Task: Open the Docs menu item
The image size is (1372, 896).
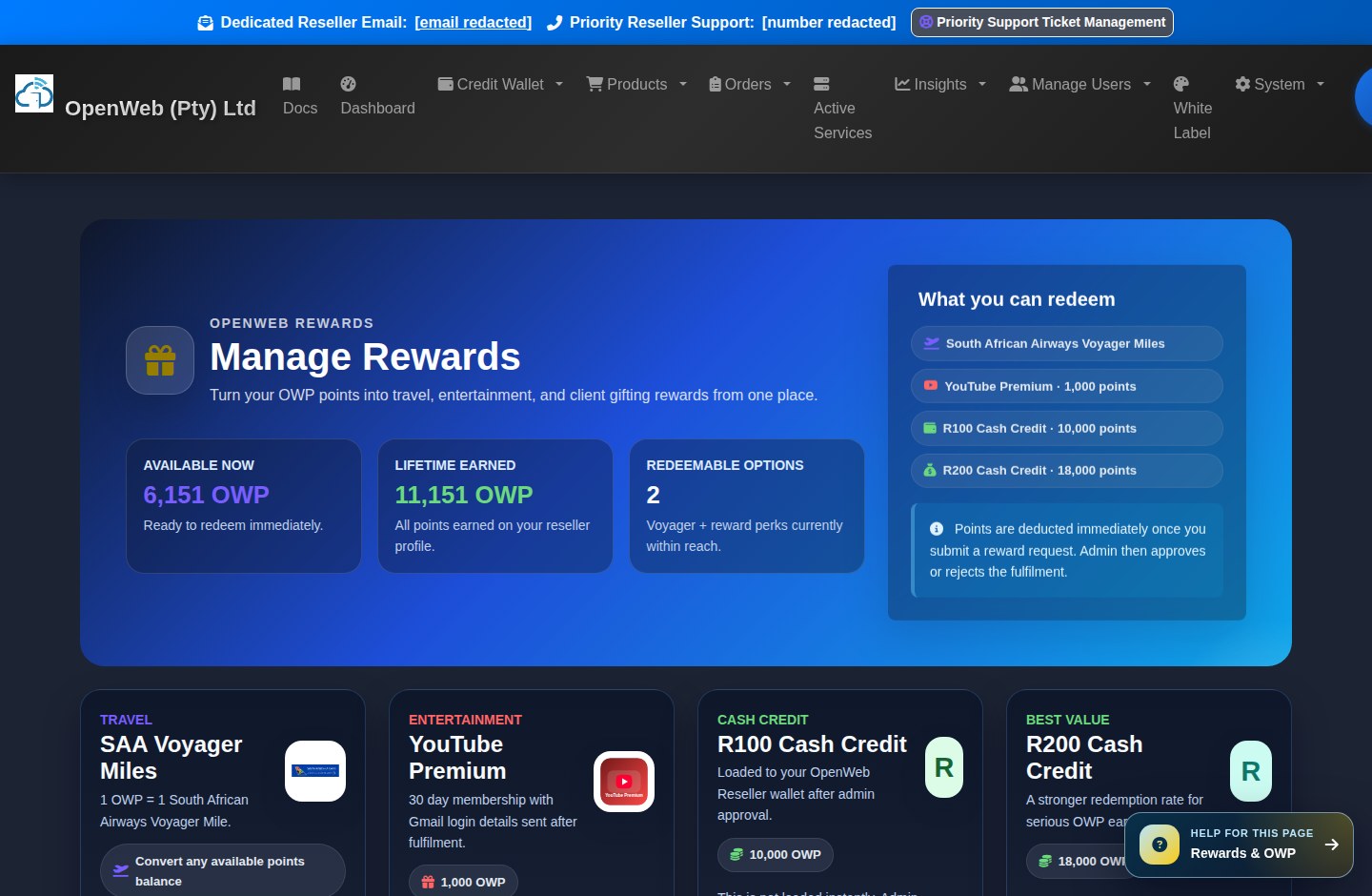Action: pyautogui.click(x=300, y=96)
